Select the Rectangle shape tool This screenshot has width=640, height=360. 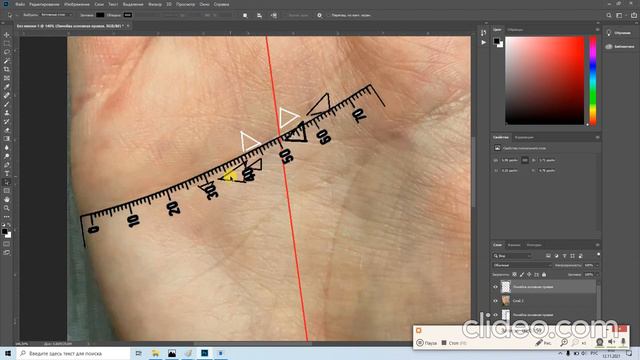pos(7,191)
